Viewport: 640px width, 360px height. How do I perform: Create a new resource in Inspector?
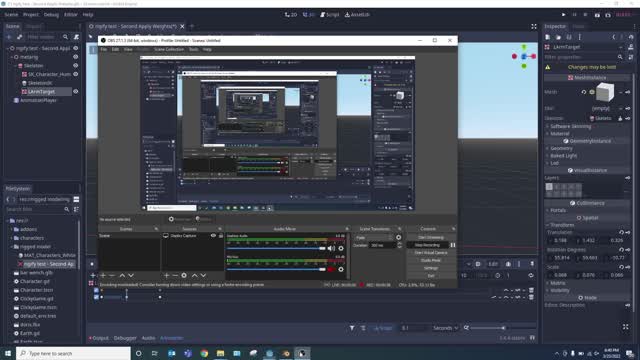[x=547, y=37]
